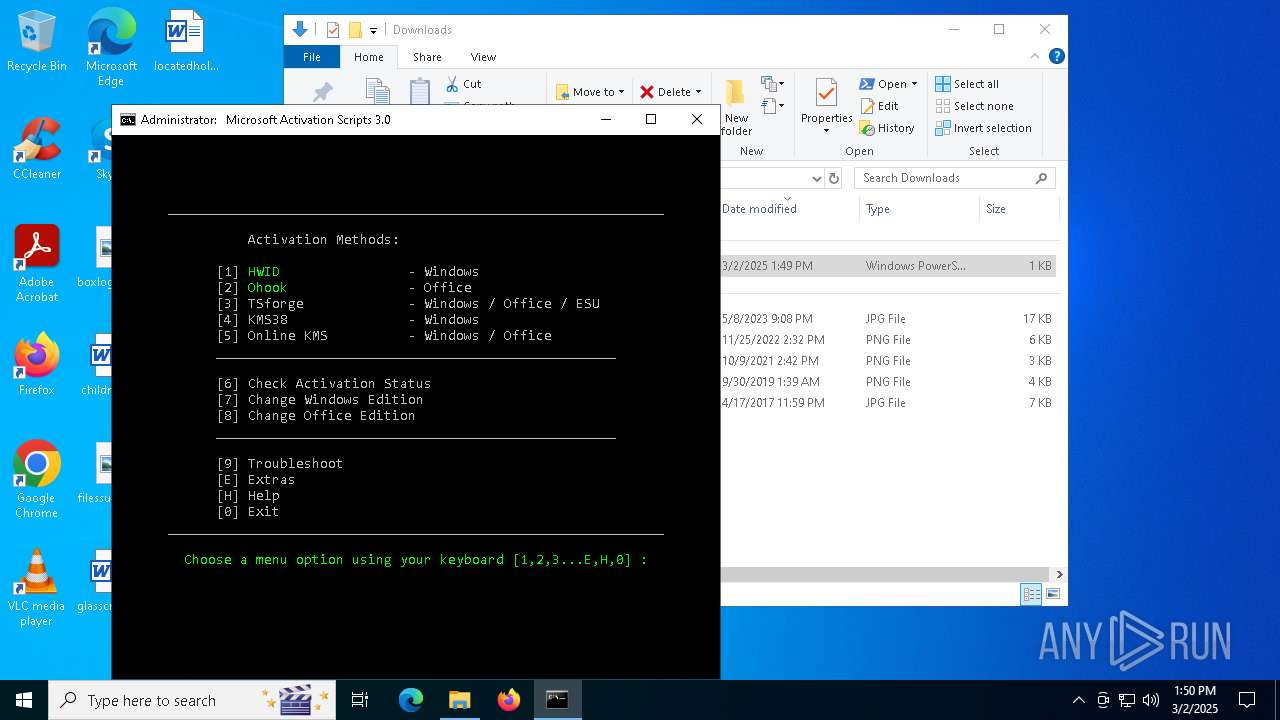Open Task View on the taskbar
The height and width of the screenshot is (720, 1280).
[x=360, y=700]
